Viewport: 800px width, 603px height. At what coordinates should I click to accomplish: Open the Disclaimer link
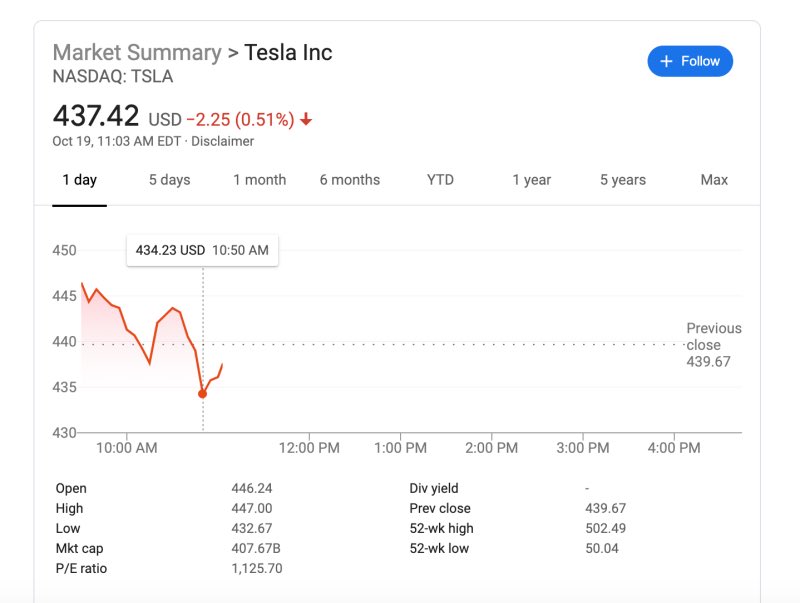[x=222, y=141]
